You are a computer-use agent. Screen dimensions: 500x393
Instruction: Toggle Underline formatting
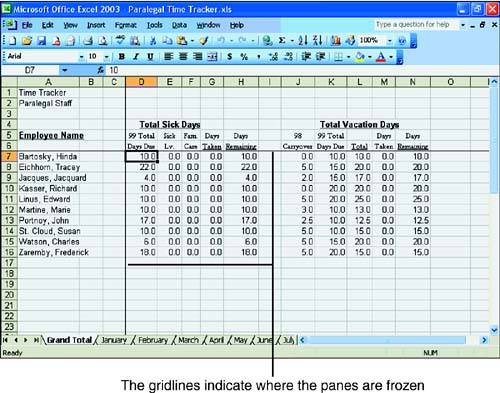tap(150, 57)
